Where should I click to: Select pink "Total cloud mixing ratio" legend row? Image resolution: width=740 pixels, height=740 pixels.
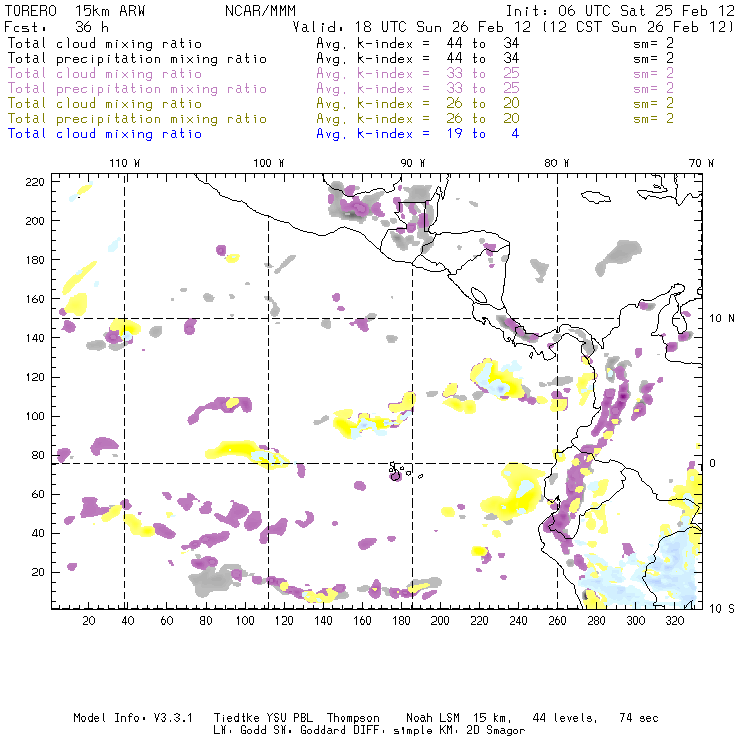(105, 74)
